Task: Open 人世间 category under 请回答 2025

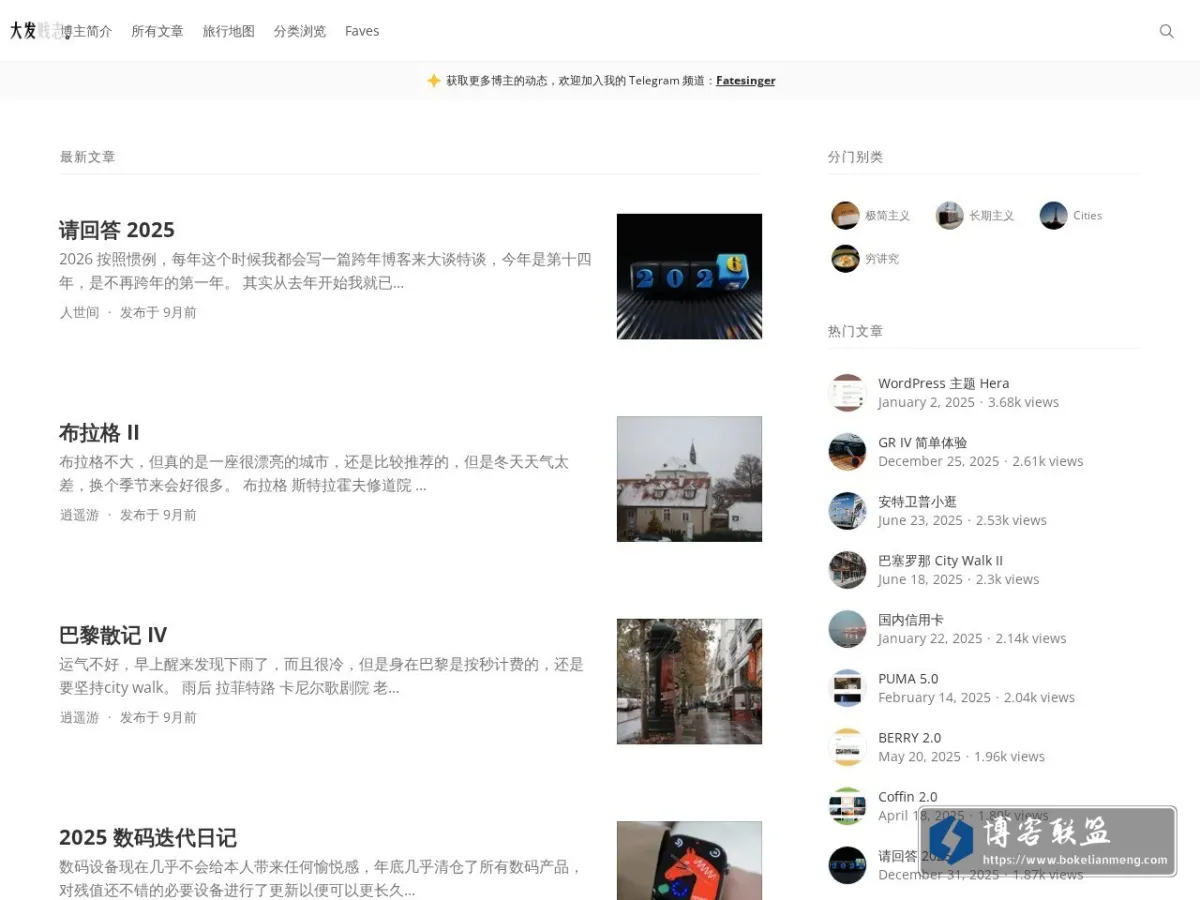Action: point(79,312)
